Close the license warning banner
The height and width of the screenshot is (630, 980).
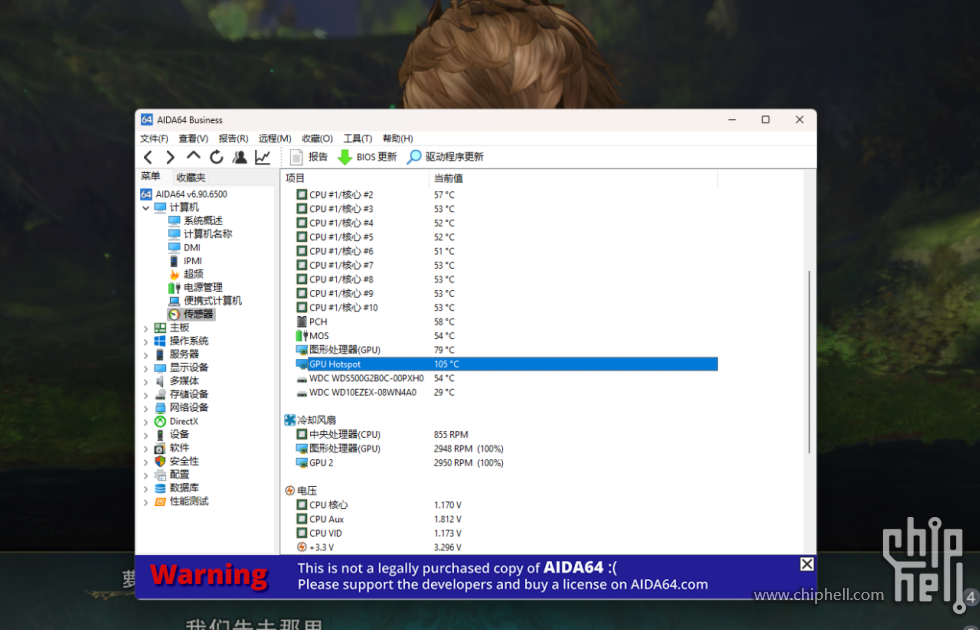click(x=807, y=564)
